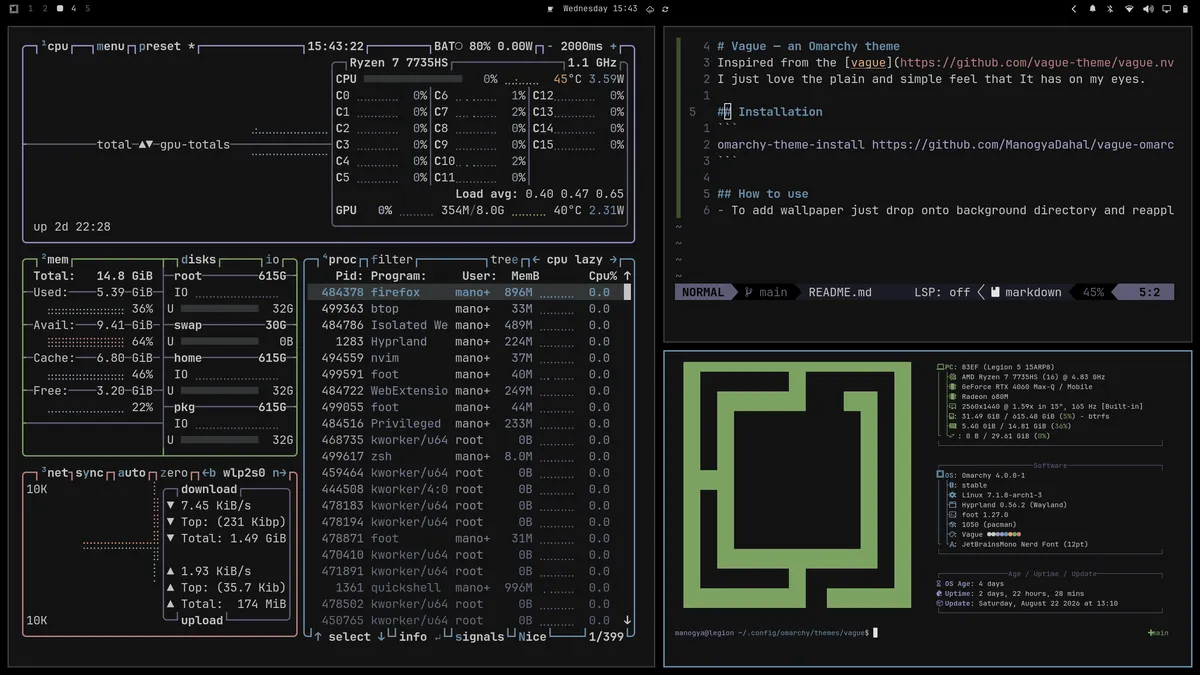Screen dimensions: 1200x675
Task: Click the right arrow after cpu lazy sorting
Action: point(614,260)
